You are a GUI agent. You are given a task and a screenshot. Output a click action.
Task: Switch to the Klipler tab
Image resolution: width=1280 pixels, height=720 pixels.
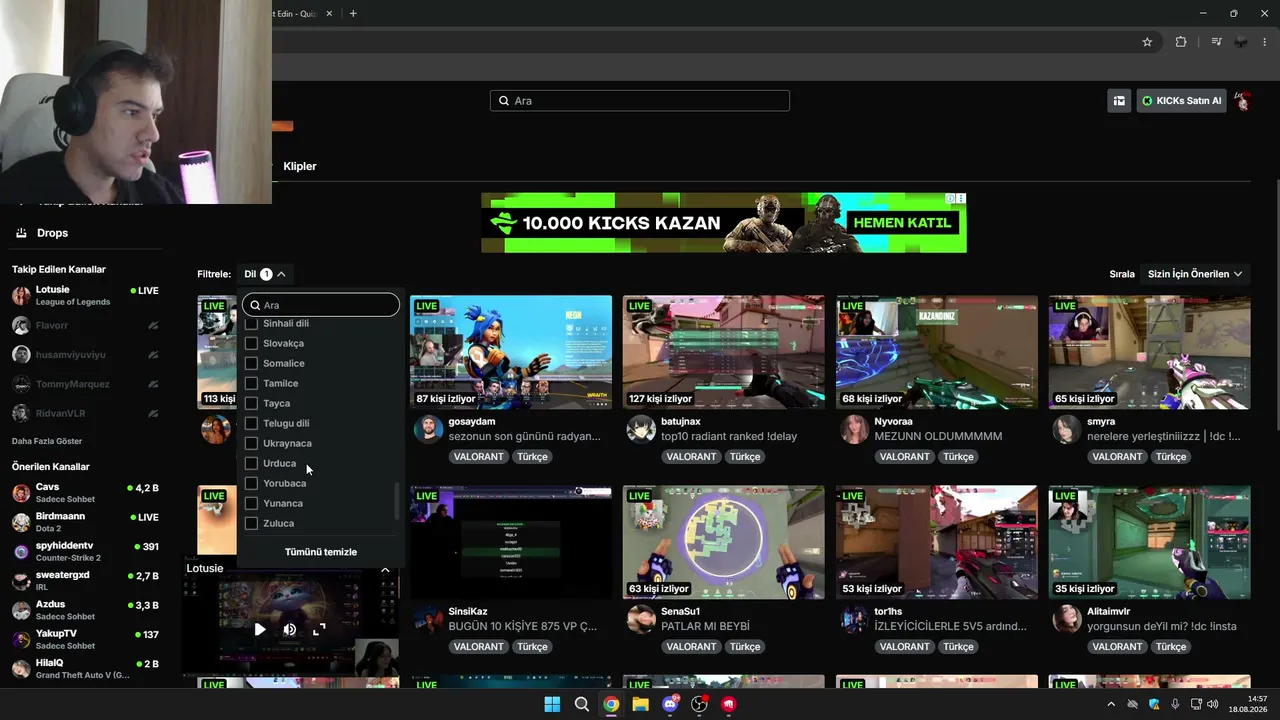pos(300,166)
